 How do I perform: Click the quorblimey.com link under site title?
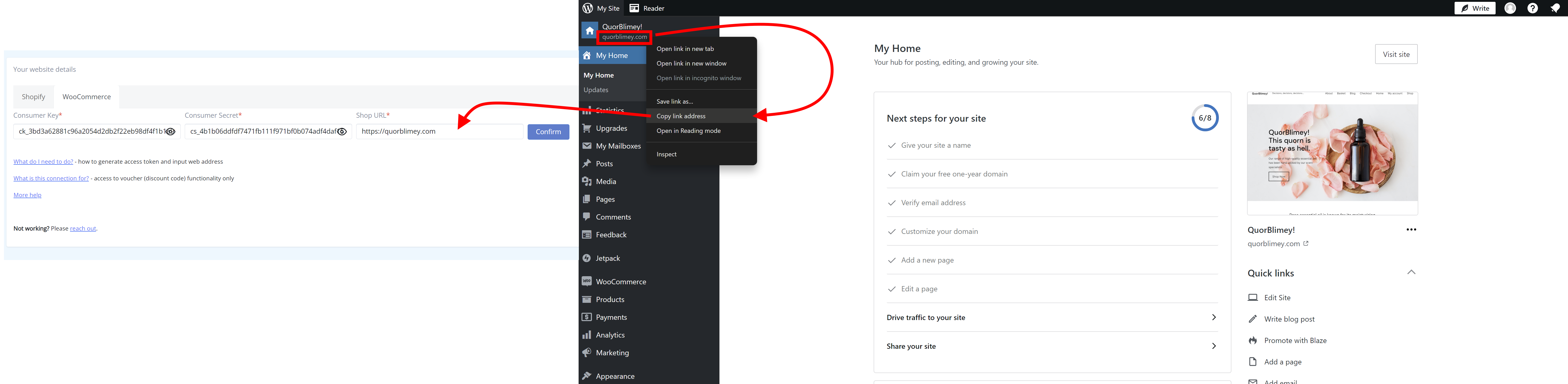click(625, 37)
